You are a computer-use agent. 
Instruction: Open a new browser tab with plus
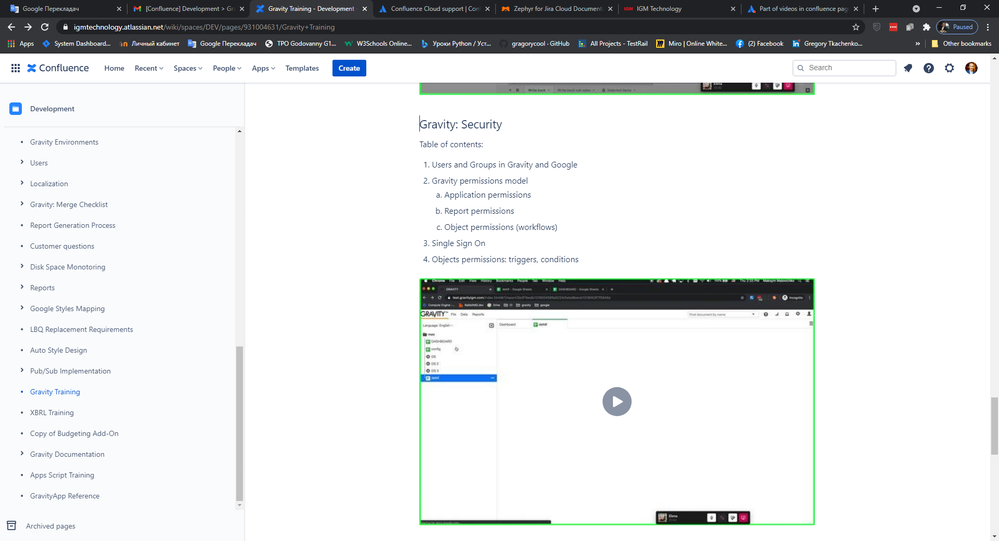tap(875, 9)
